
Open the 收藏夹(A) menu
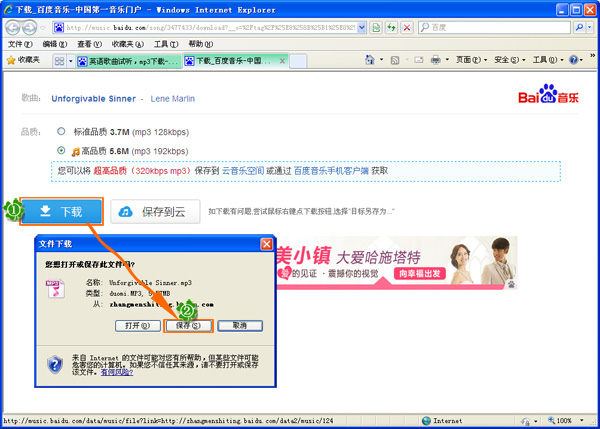pos(127,44)
